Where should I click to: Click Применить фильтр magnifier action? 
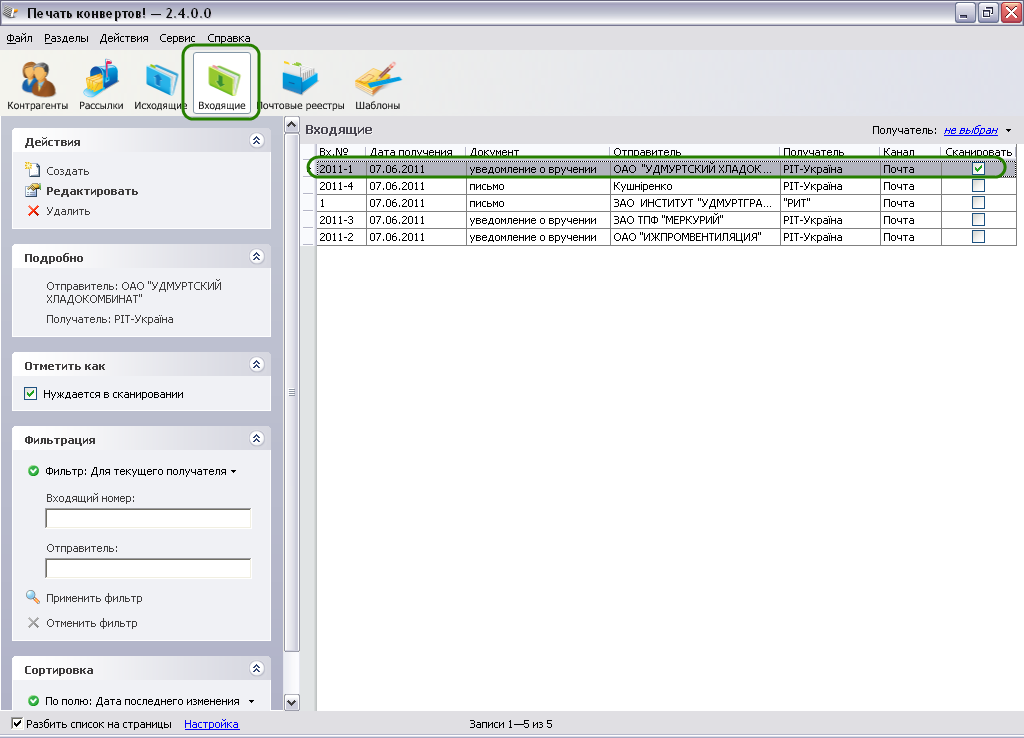pyautogui.click(x=93, y=598)
